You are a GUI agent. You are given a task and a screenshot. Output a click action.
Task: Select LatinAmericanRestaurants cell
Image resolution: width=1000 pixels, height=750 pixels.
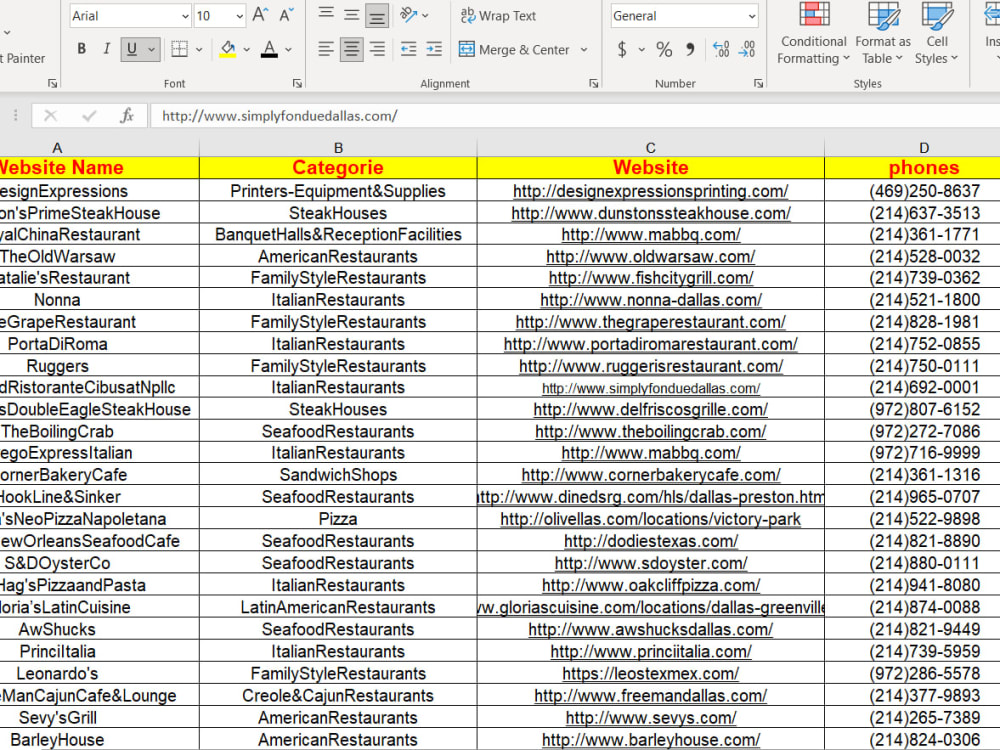tap(338, 607)
